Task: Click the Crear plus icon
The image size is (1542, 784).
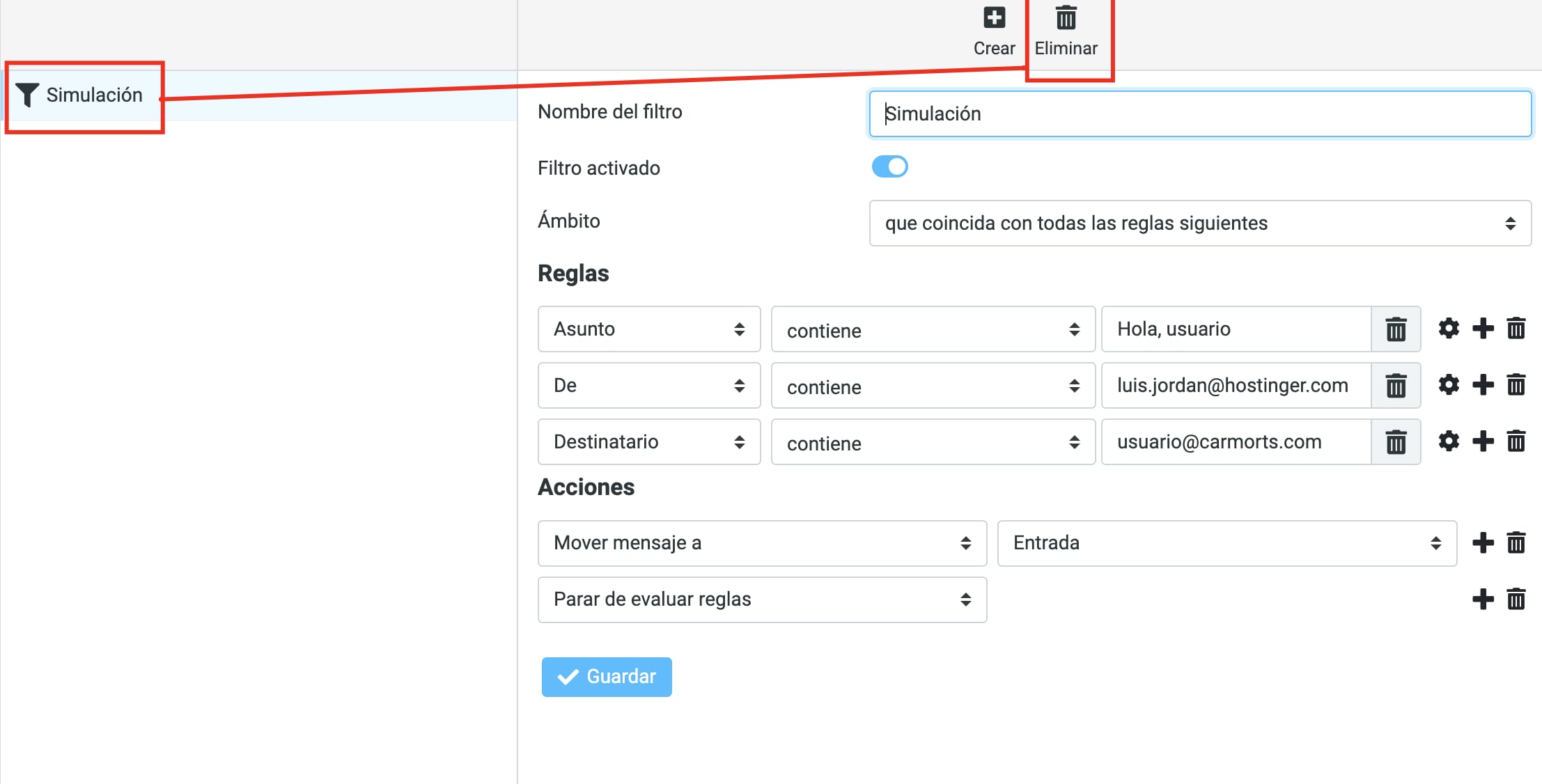Action: click(x=994, y=18)
